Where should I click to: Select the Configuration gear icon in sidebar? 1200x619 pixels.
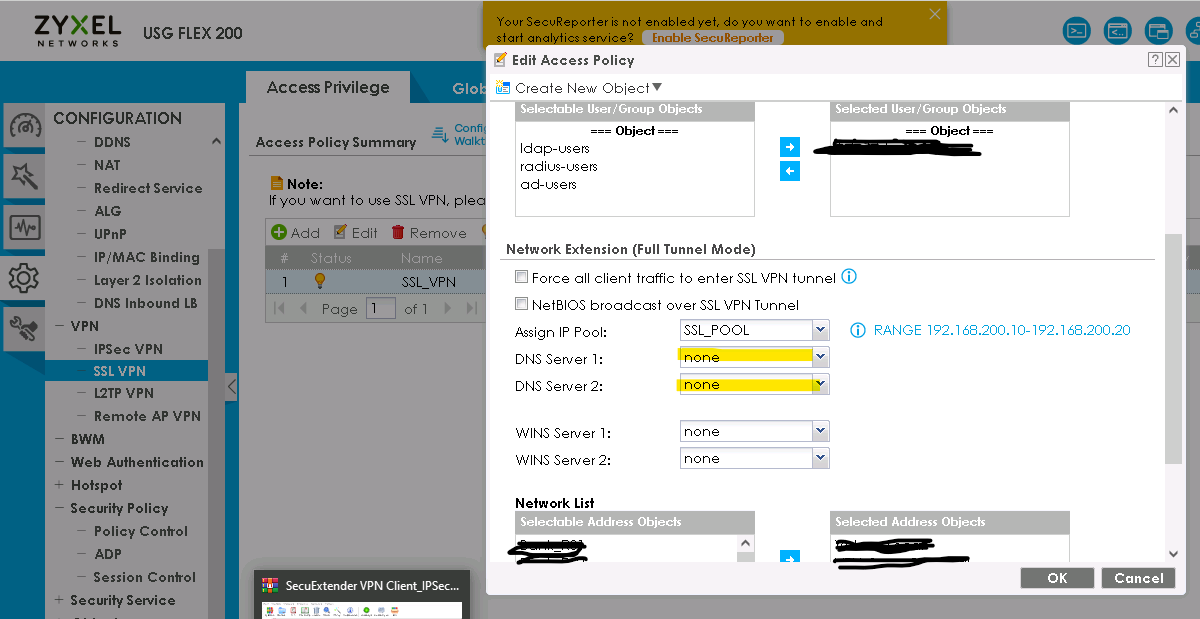pos(25,278)
